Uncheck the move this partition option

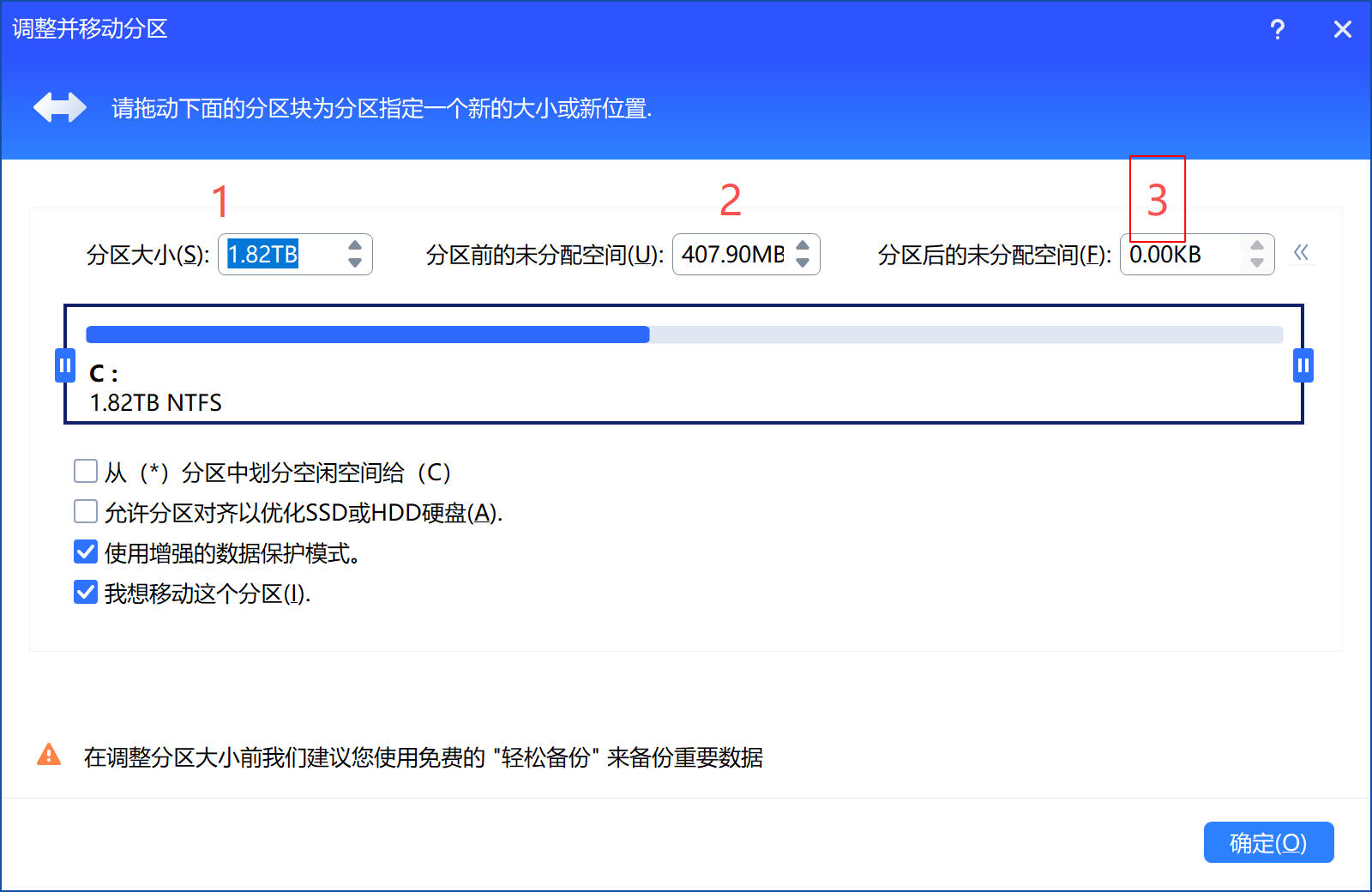coord(86,593)
